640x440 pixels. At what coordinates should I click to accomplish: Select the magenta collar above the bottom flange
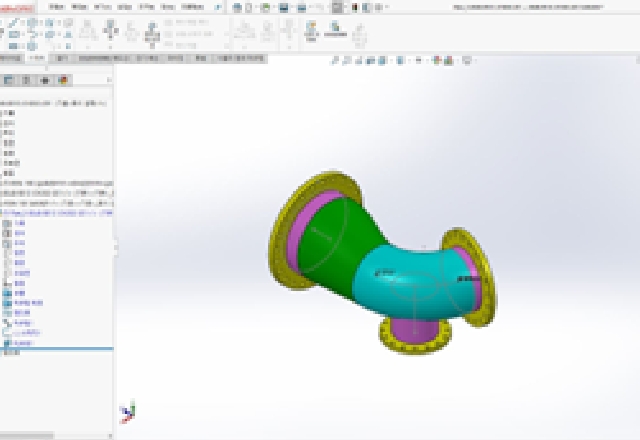coord(415,329)
